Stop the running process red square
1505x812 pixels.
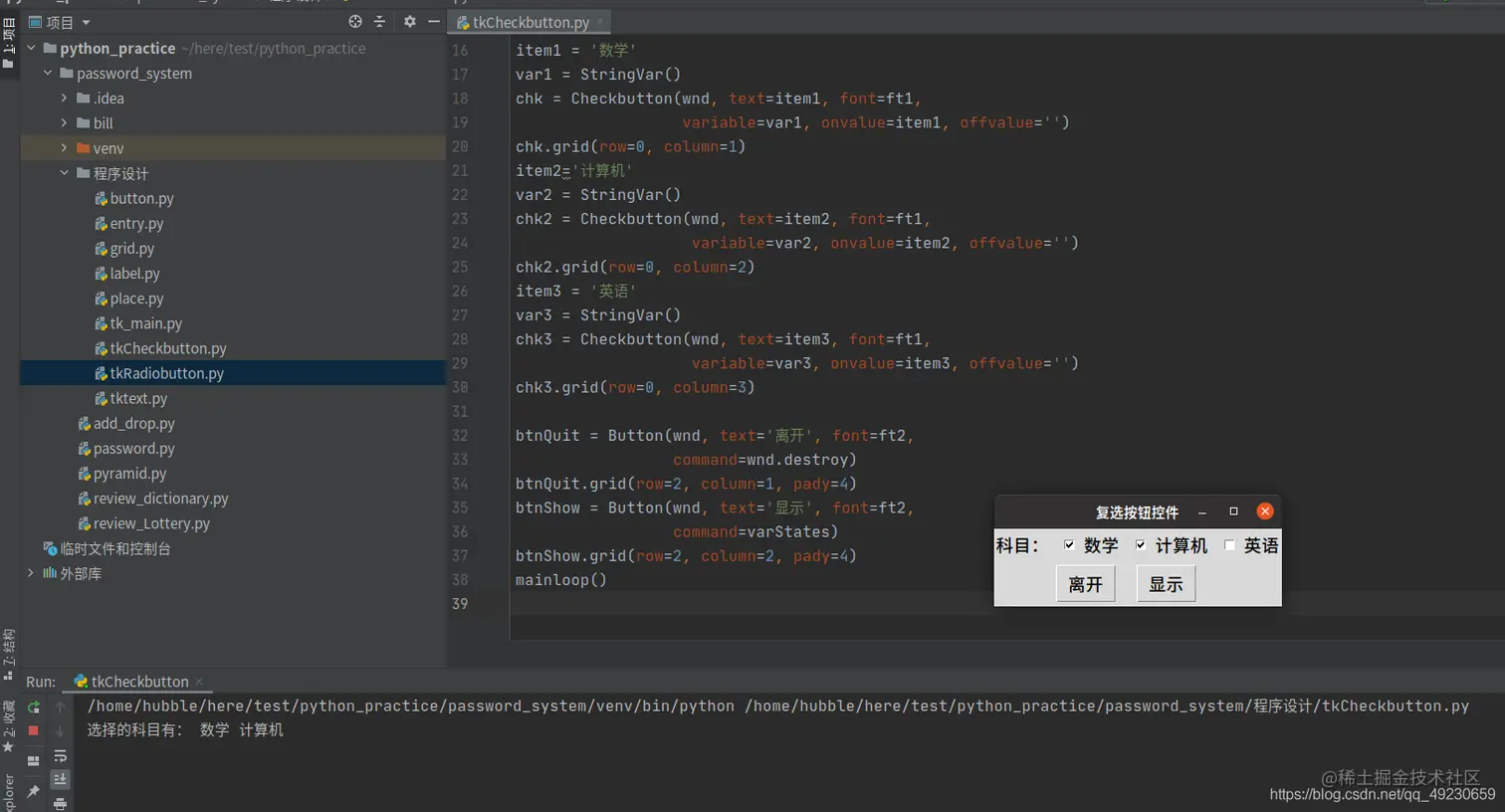[x=33, y=730]
